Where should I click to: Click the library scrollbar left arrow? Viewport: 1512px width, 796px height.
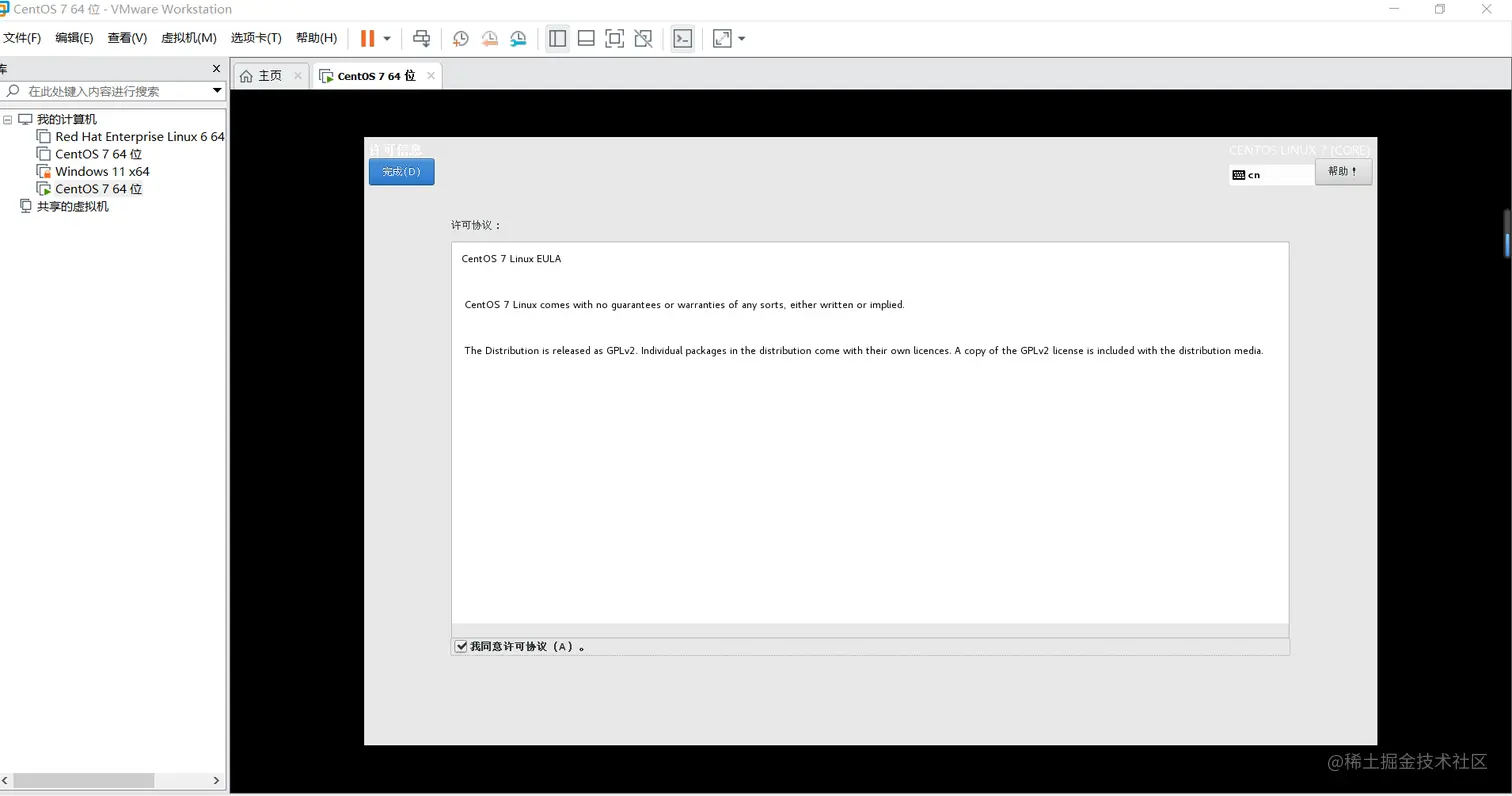[6, 780]
